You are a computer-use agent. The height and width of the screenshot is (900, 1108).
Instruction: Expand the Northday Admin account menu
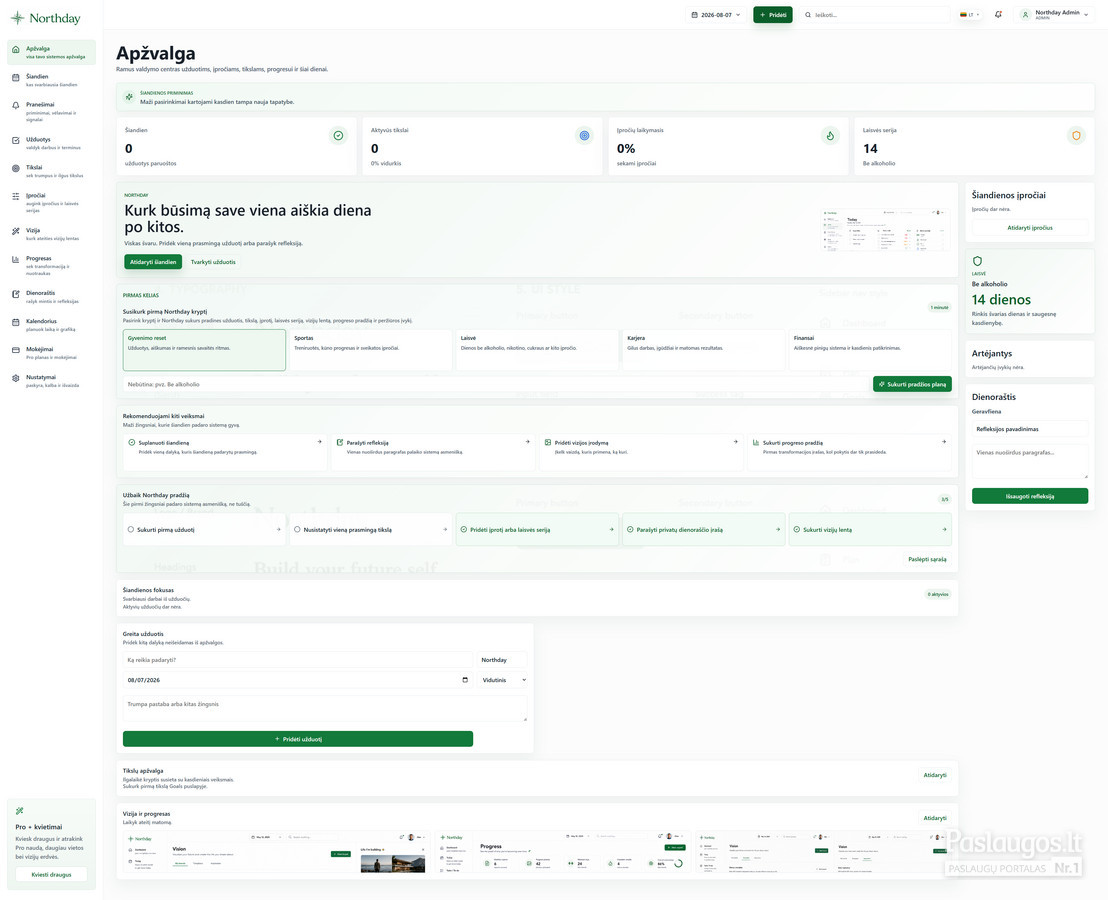click(x=1054, y=15)
